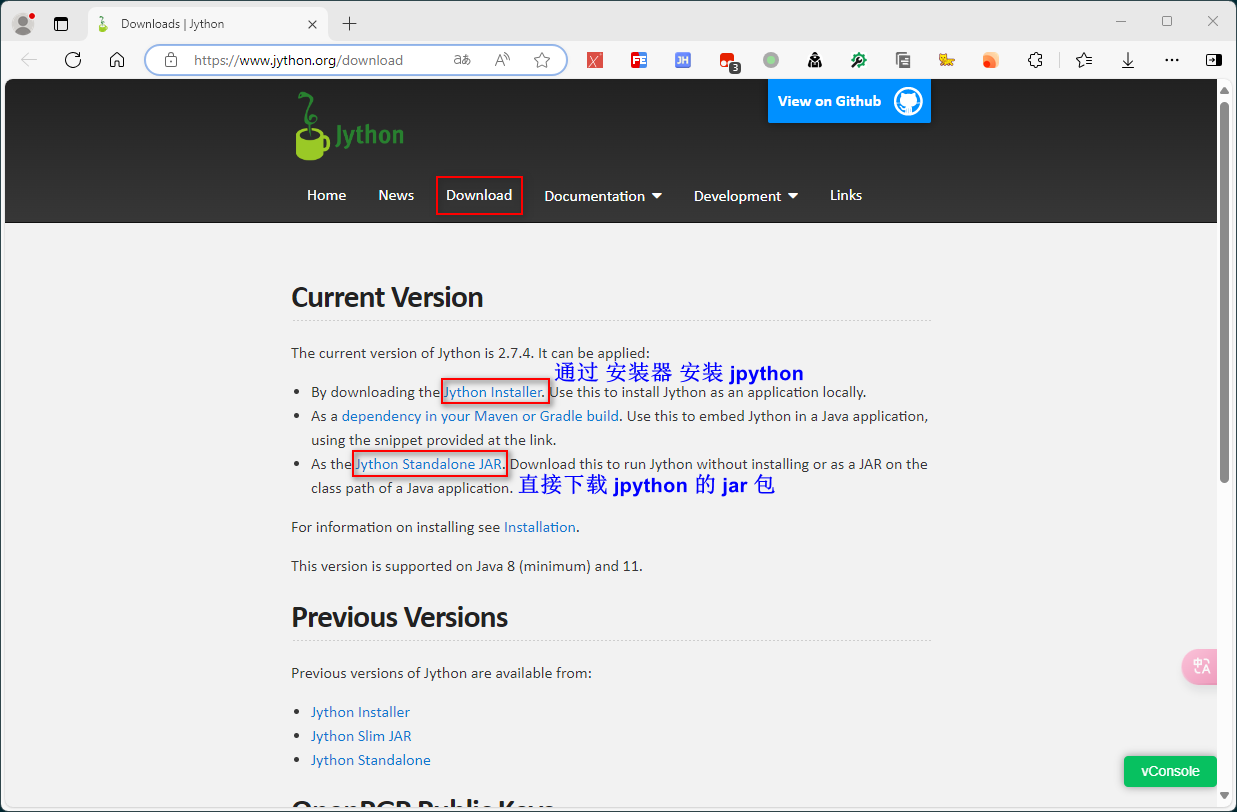
Task: Activate the Read aloud icon in address bar
Action: [x=501, y=60]
